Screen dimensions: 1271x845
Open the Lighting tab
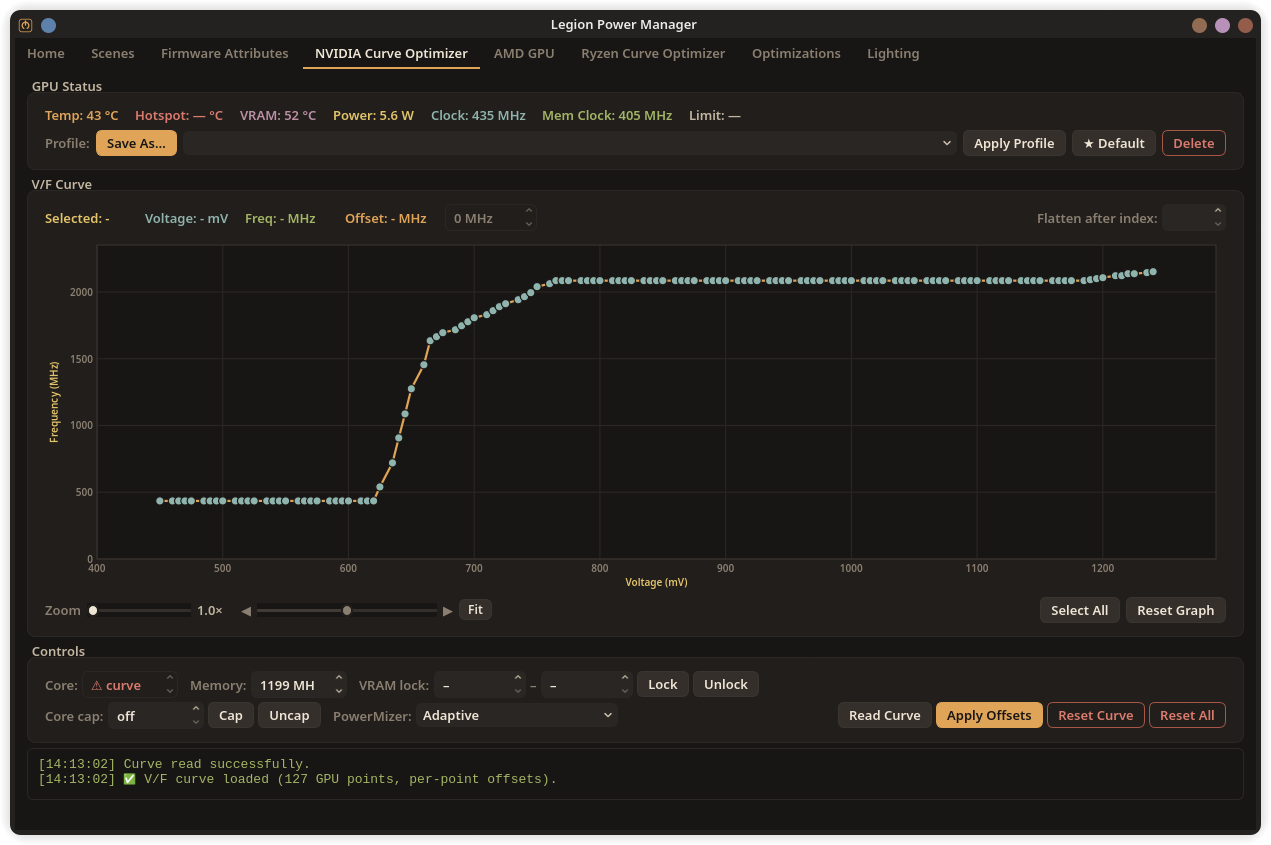point(893,54)
